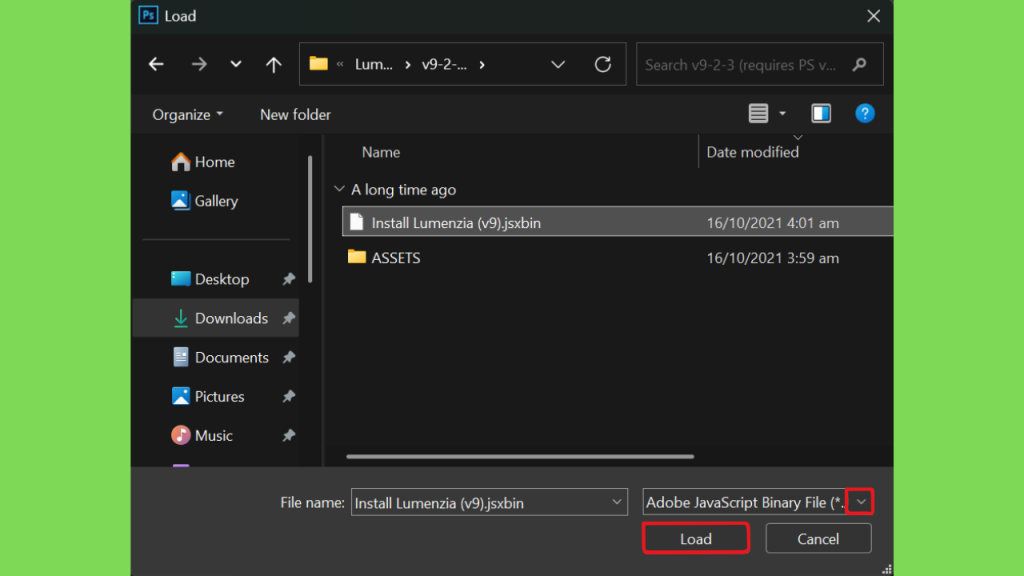Click the pin icon next to Desktop
The image size is (1024, 576).
289,279
